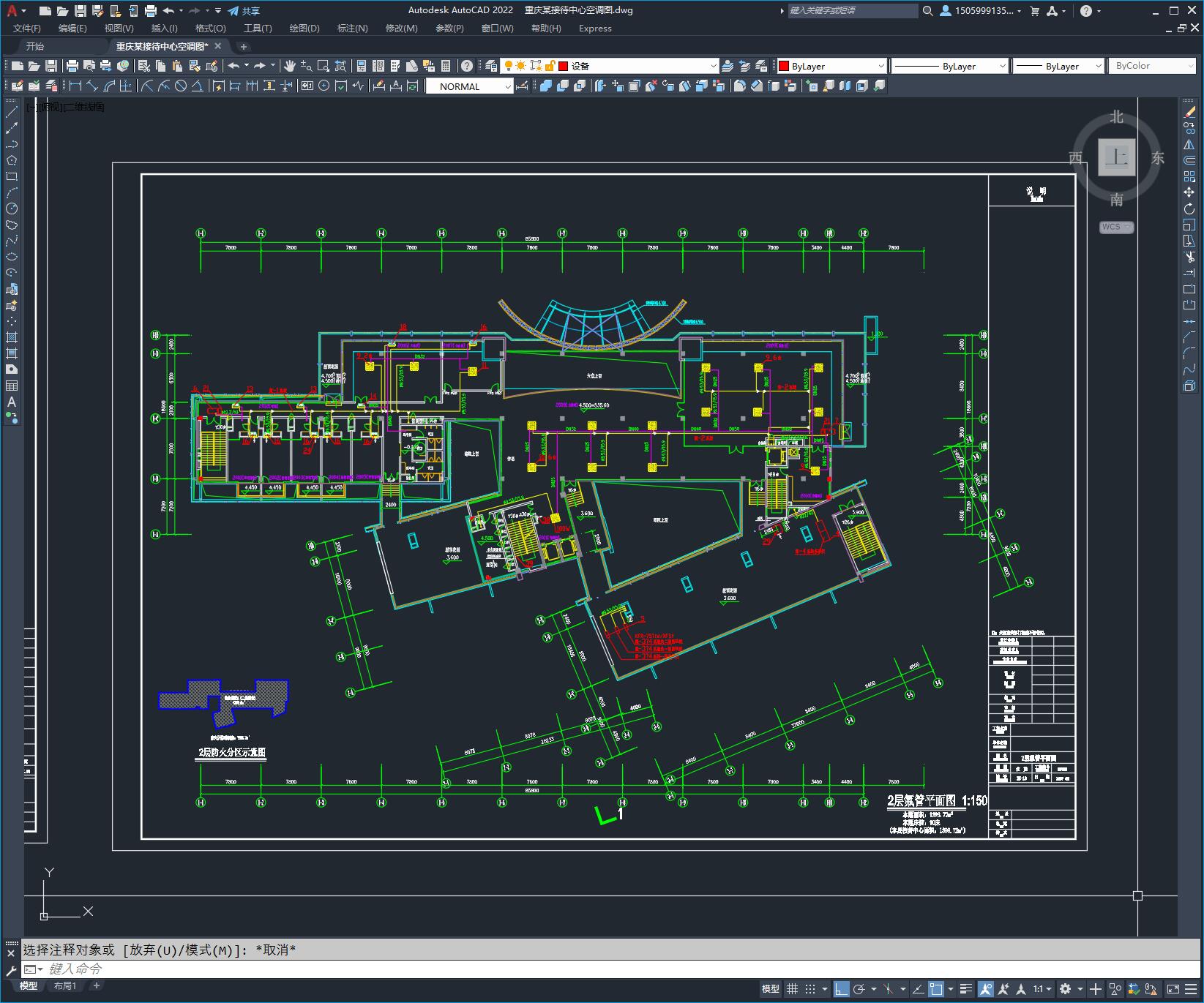Image resolution: width=1204 pixels, height=1003 pixels.
Task: Click the Erase tool on modify toolbar
Action: pos(1189,112)
